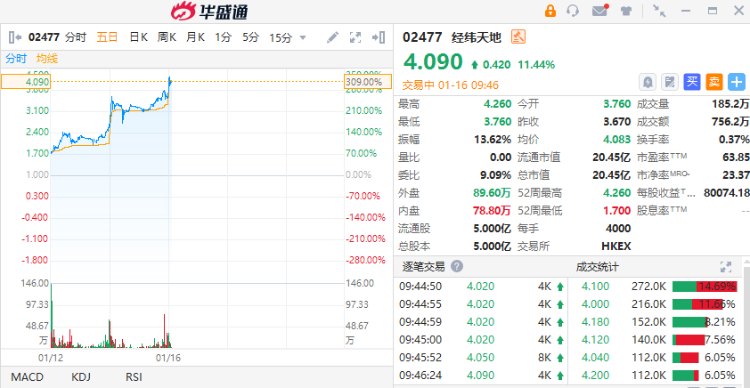Open customer service headset icon
This screenshot has width=750, height=388.
click(573, 11)
